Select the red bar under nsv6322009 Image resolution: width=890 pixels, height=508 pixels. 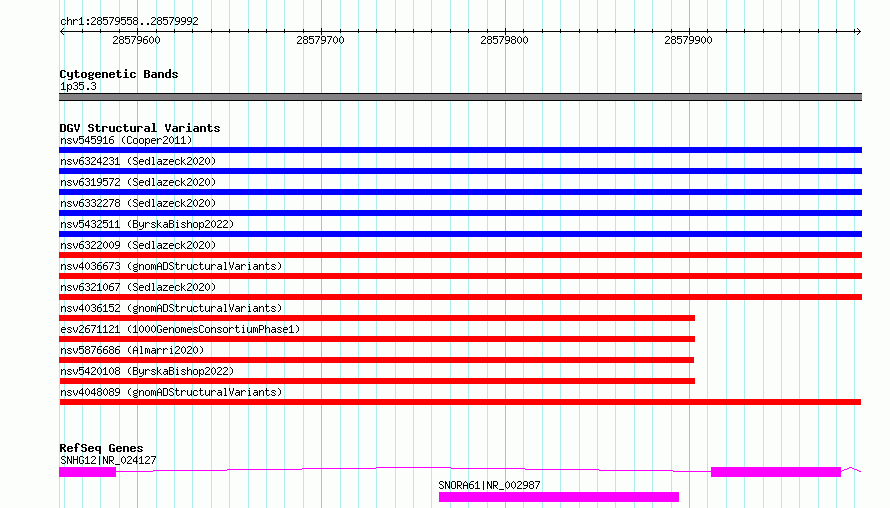click(x=460, y=255)
